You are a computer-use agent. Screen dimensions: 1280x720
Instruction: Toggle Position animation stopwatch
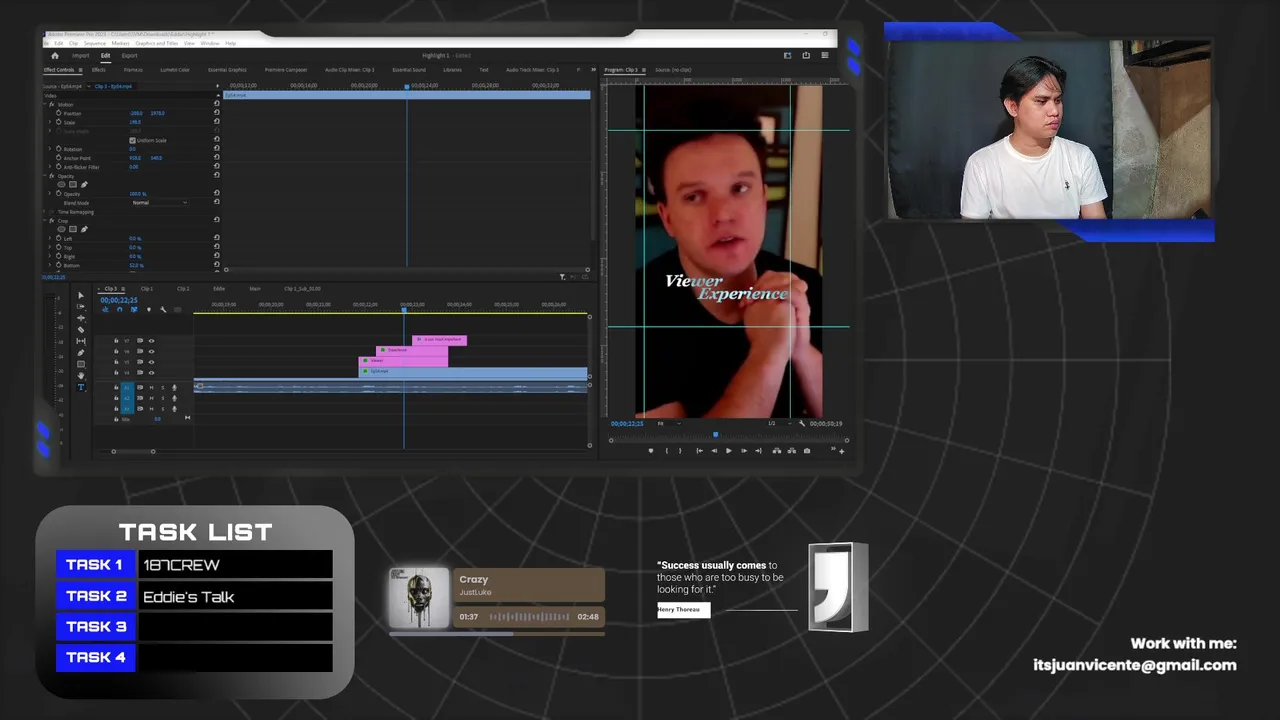pos(59,113)
